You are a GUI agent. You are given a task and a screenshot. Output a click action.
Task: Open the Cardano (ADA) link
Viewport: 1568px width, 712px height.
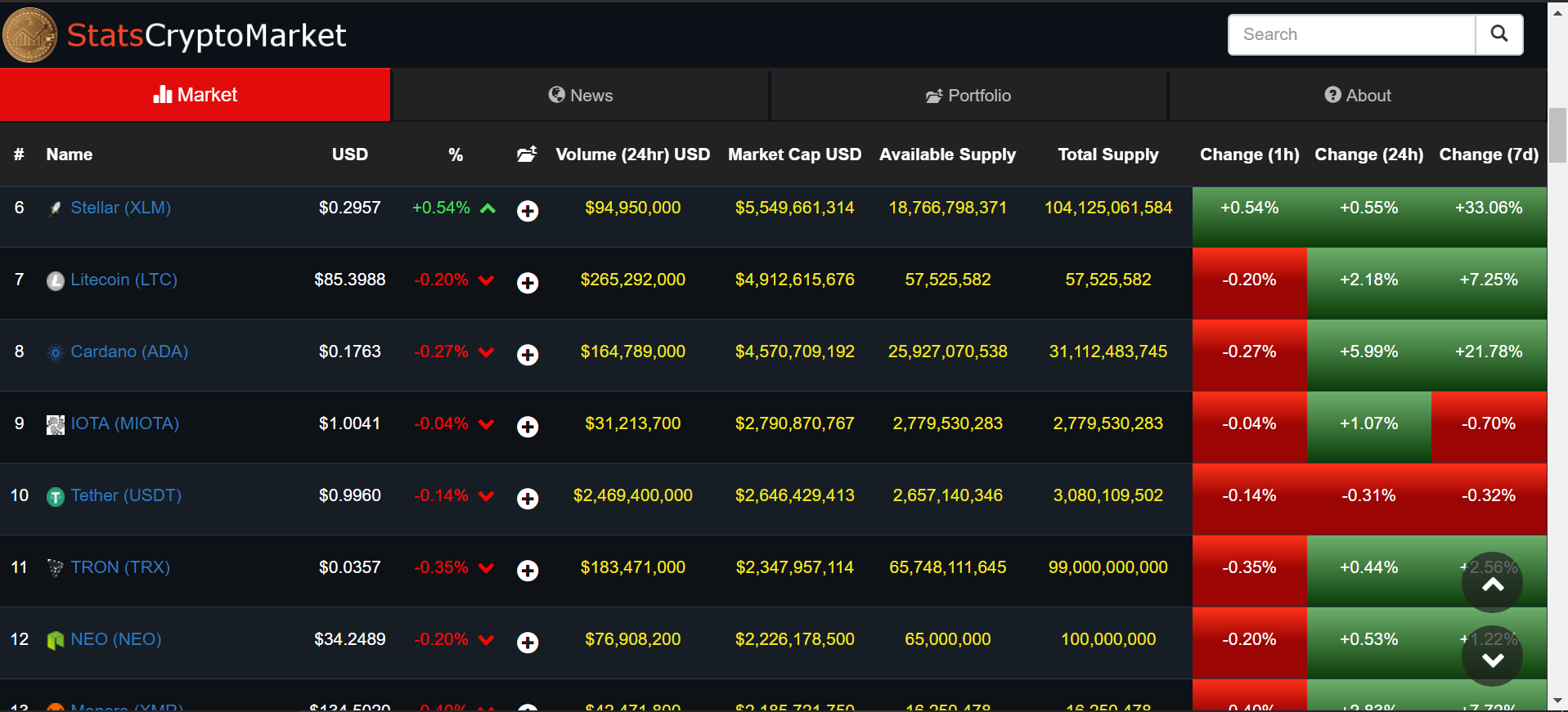pyautogui.click(x=129, y=352)
